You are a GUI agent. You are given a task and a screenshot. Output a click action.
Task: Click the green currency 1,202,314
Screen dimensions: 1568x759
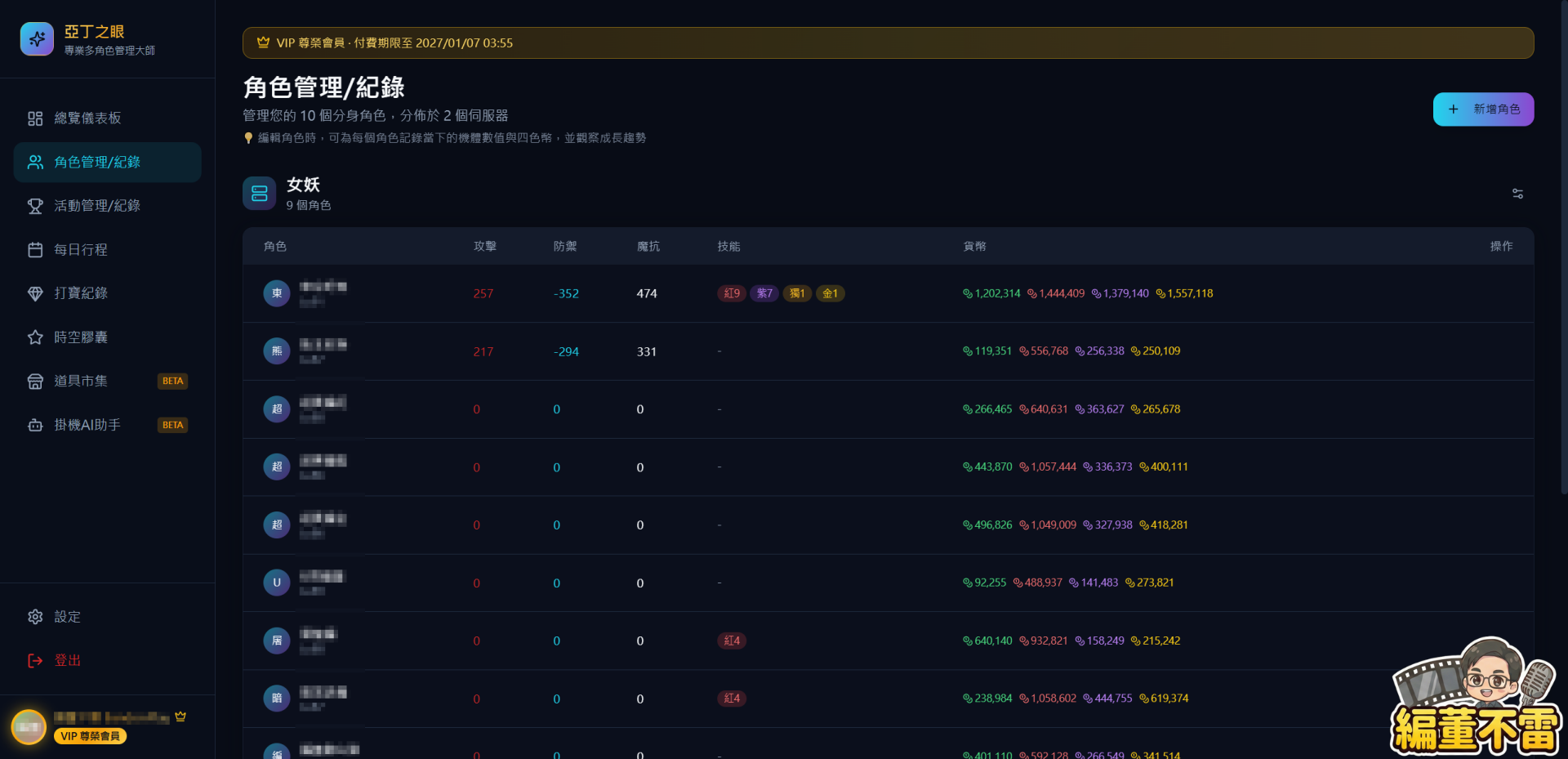991,293
